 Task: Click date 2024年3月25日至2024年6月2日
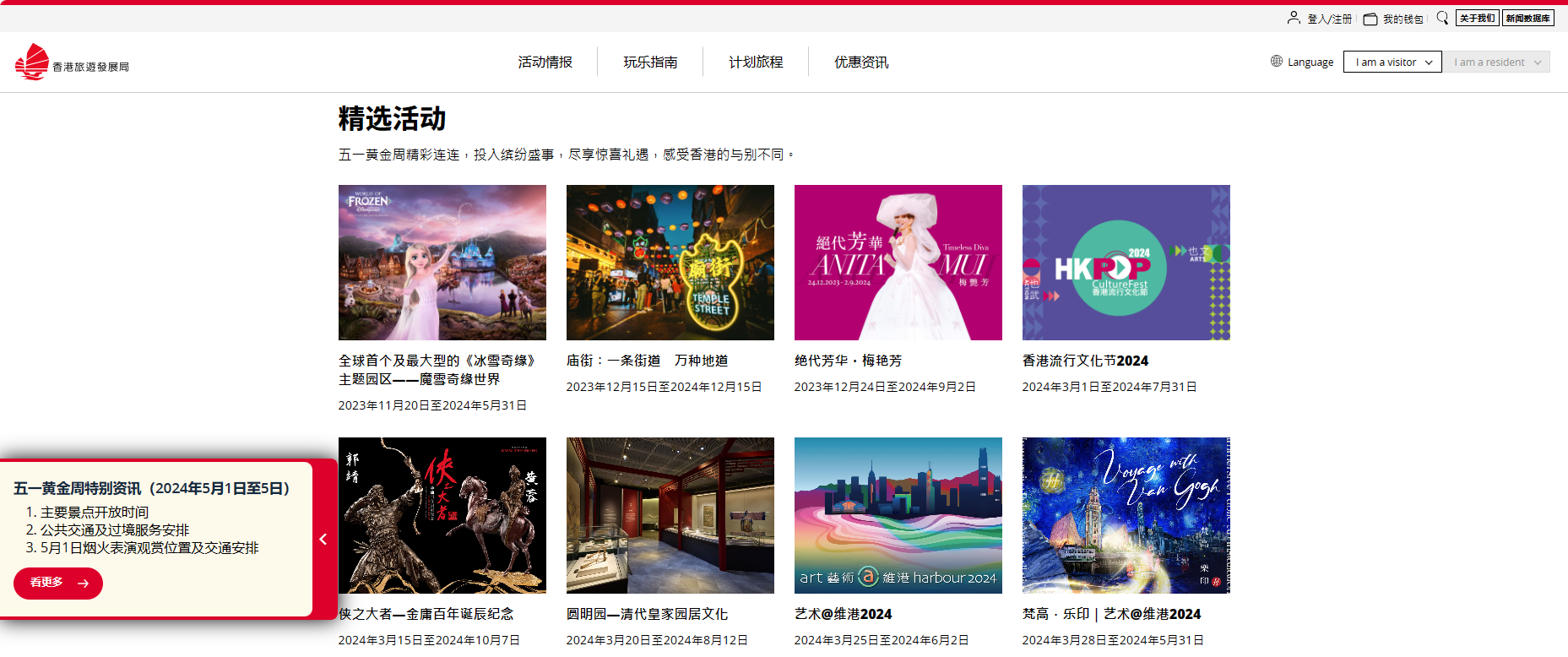pos(882,640)
